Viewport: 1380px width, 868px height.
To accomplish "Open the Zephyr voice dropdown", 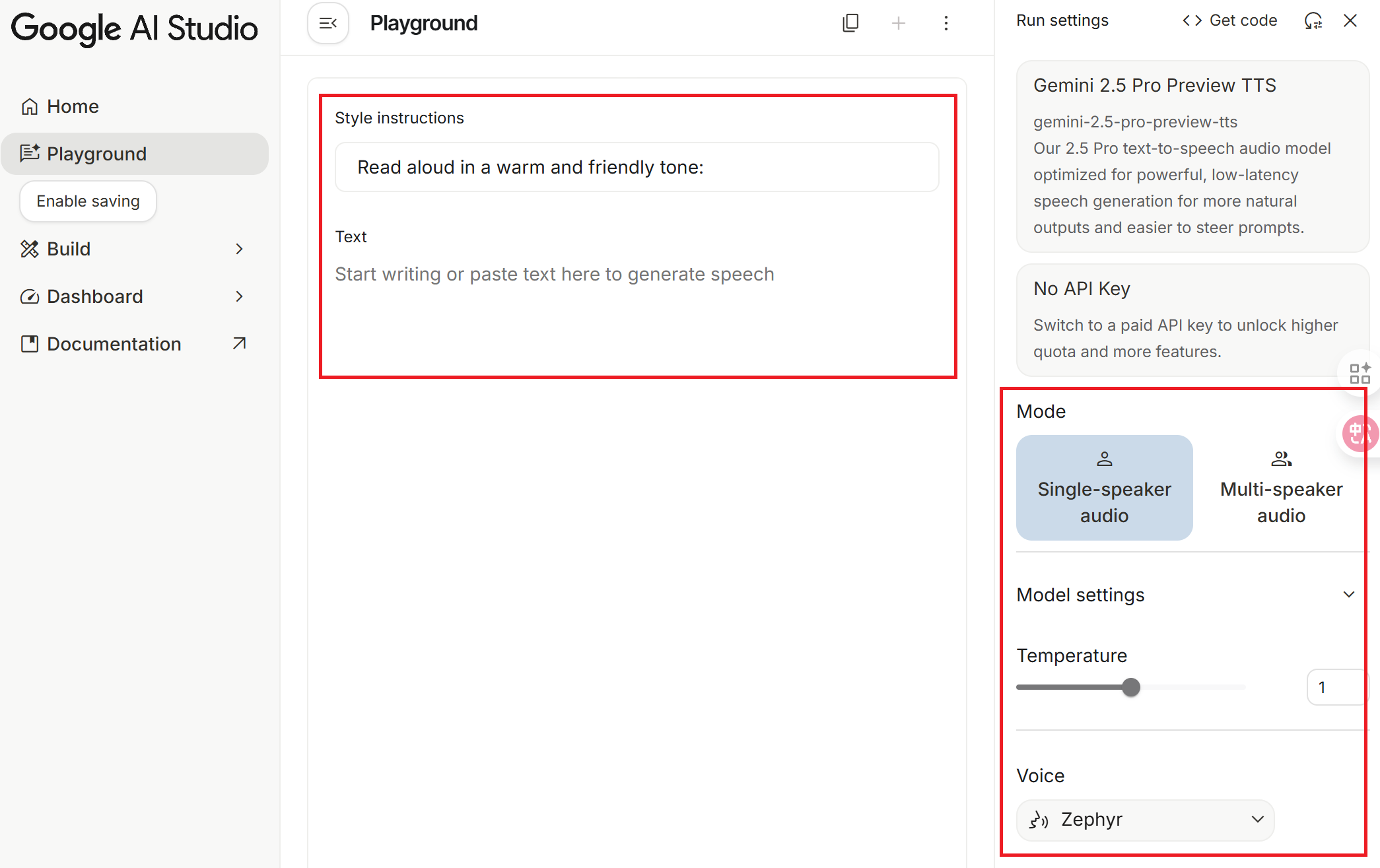I will point(1145,820).
